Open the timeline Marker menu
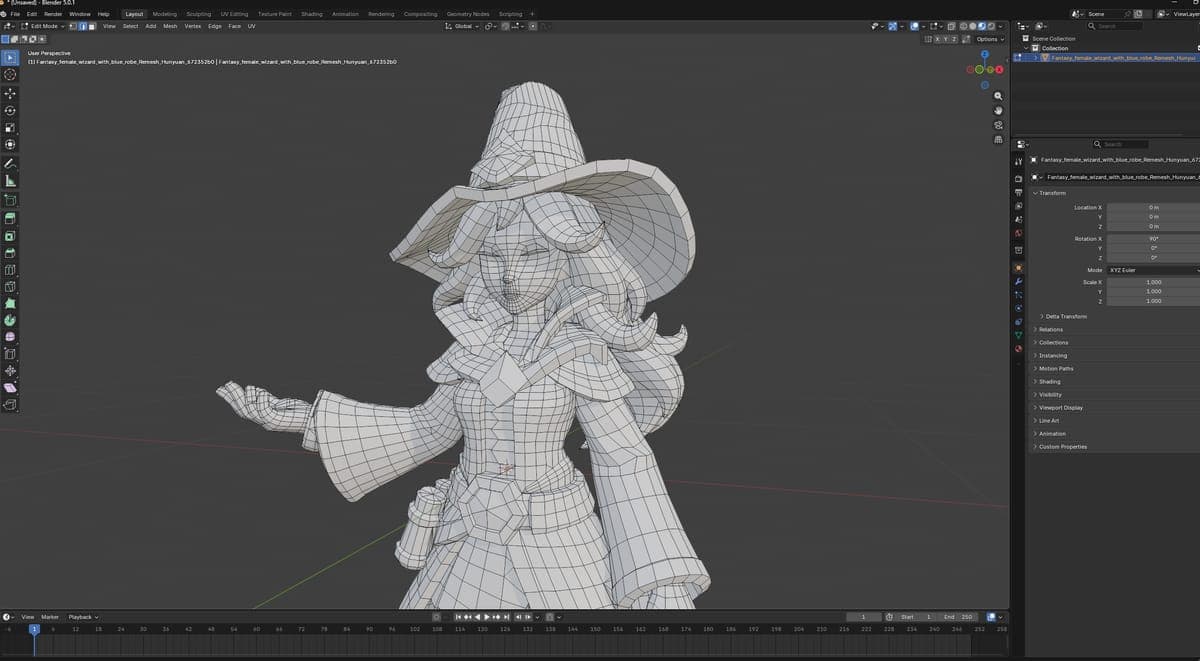Viewport: 1200px width, 661px height. [x=50, y=617]
